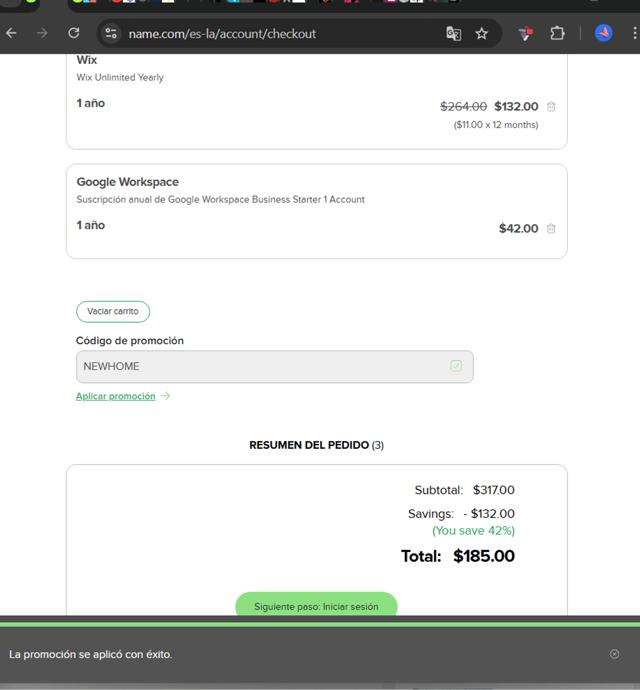Click the $42.00 Google Workspace price
640x690 pixels.
(x=519, y=228)
